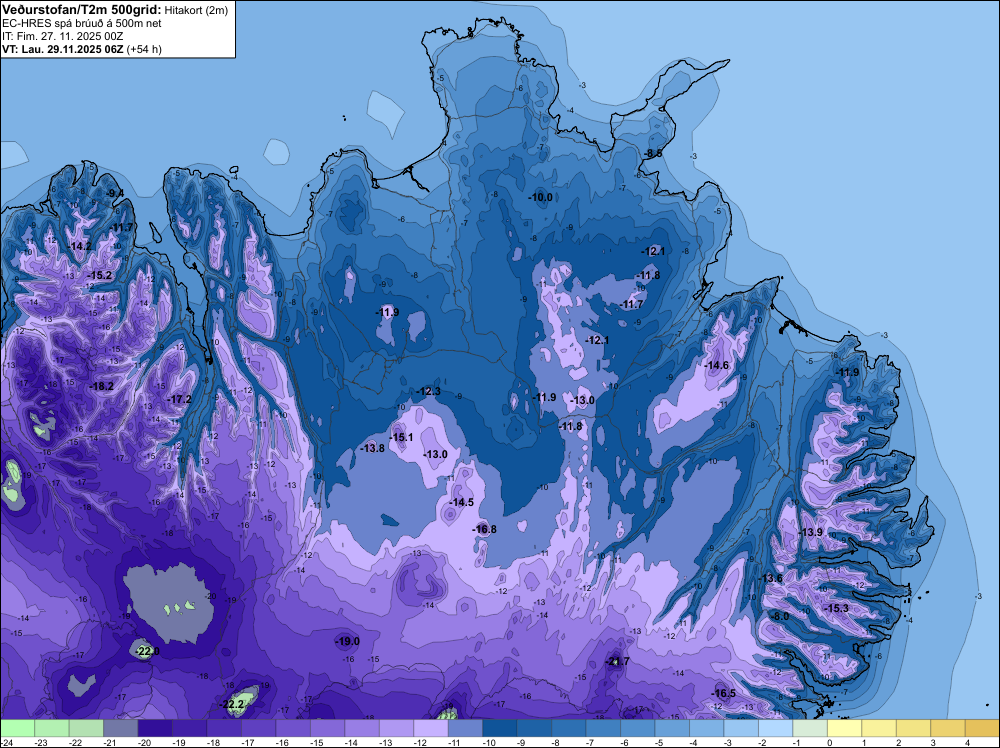The image size is (1000, 748).
Task: Click the -10.0 temperature label
Action: point(540,198)
